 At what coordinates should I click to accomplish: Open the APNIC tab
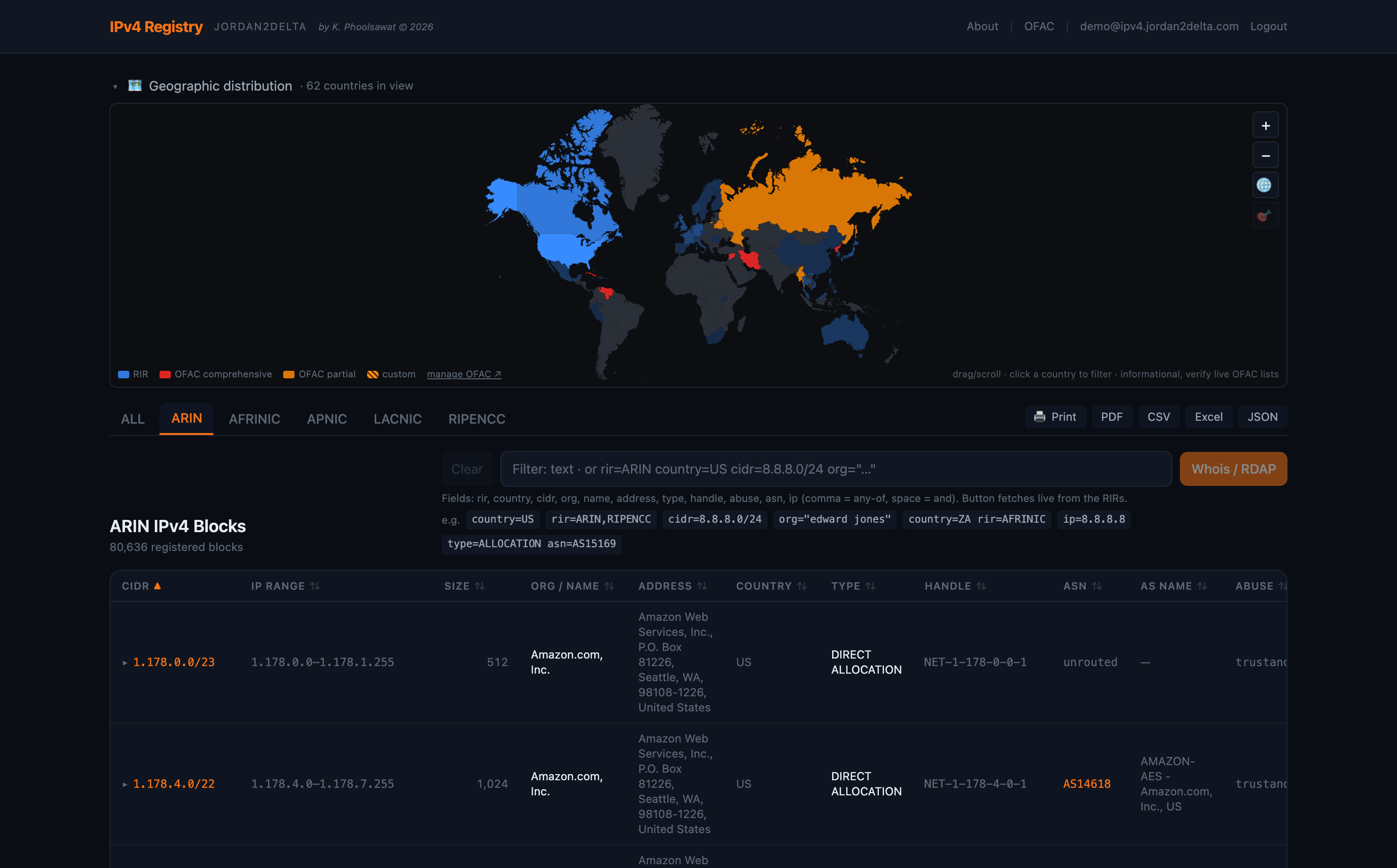pyautogui.click(x=327, y=419)
